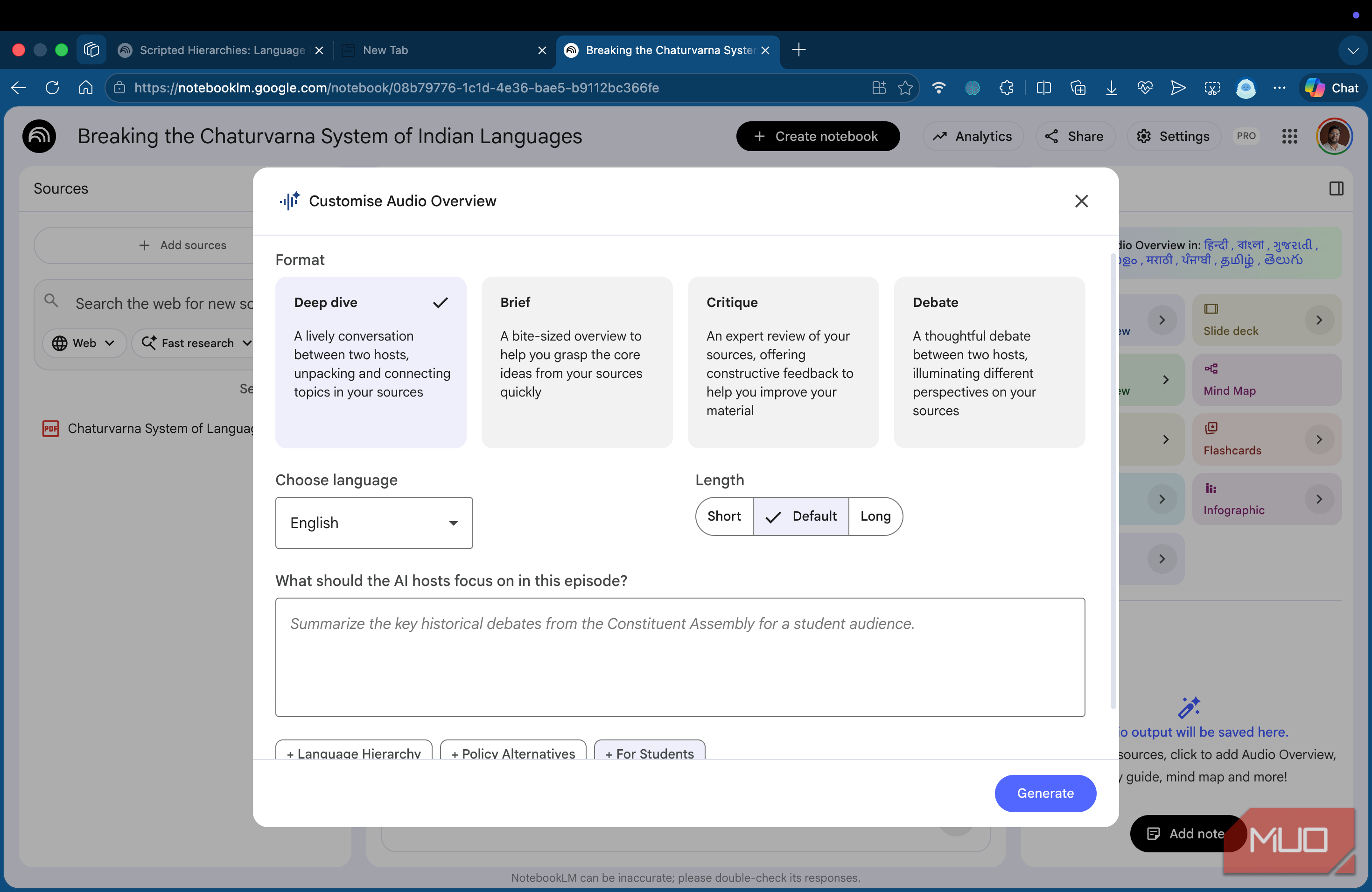Set length to Short
Screen dimensions: 1372x892
coord(724,516)
